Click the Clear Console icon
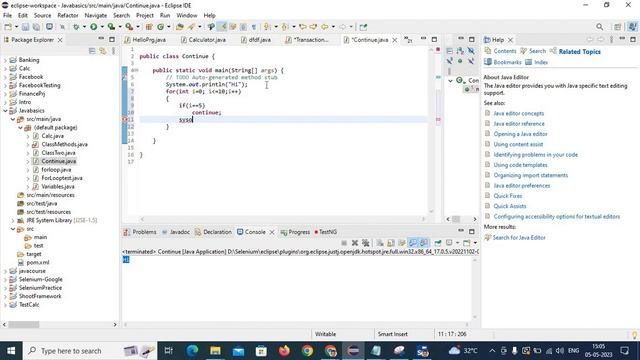This screenshot has width=640, height=360. 380,243
